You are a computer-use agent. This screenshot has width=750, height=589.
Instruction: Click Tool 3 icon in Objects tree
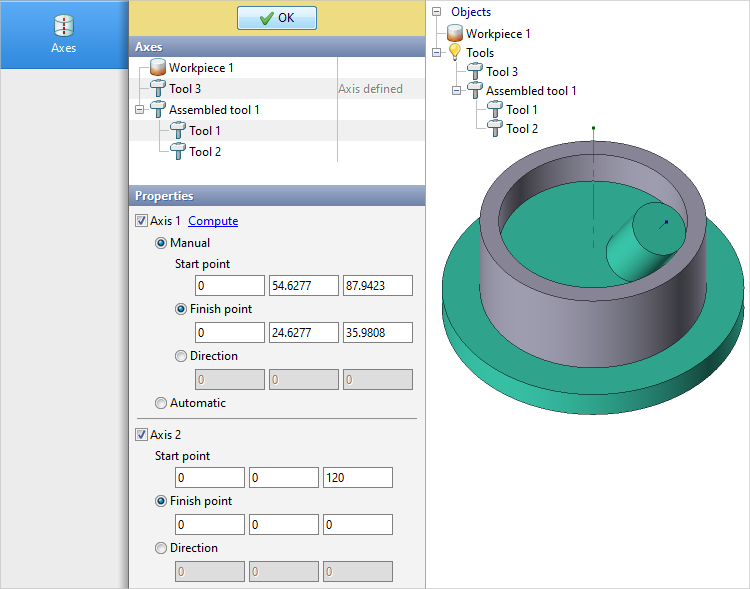(x=475, y=71)
